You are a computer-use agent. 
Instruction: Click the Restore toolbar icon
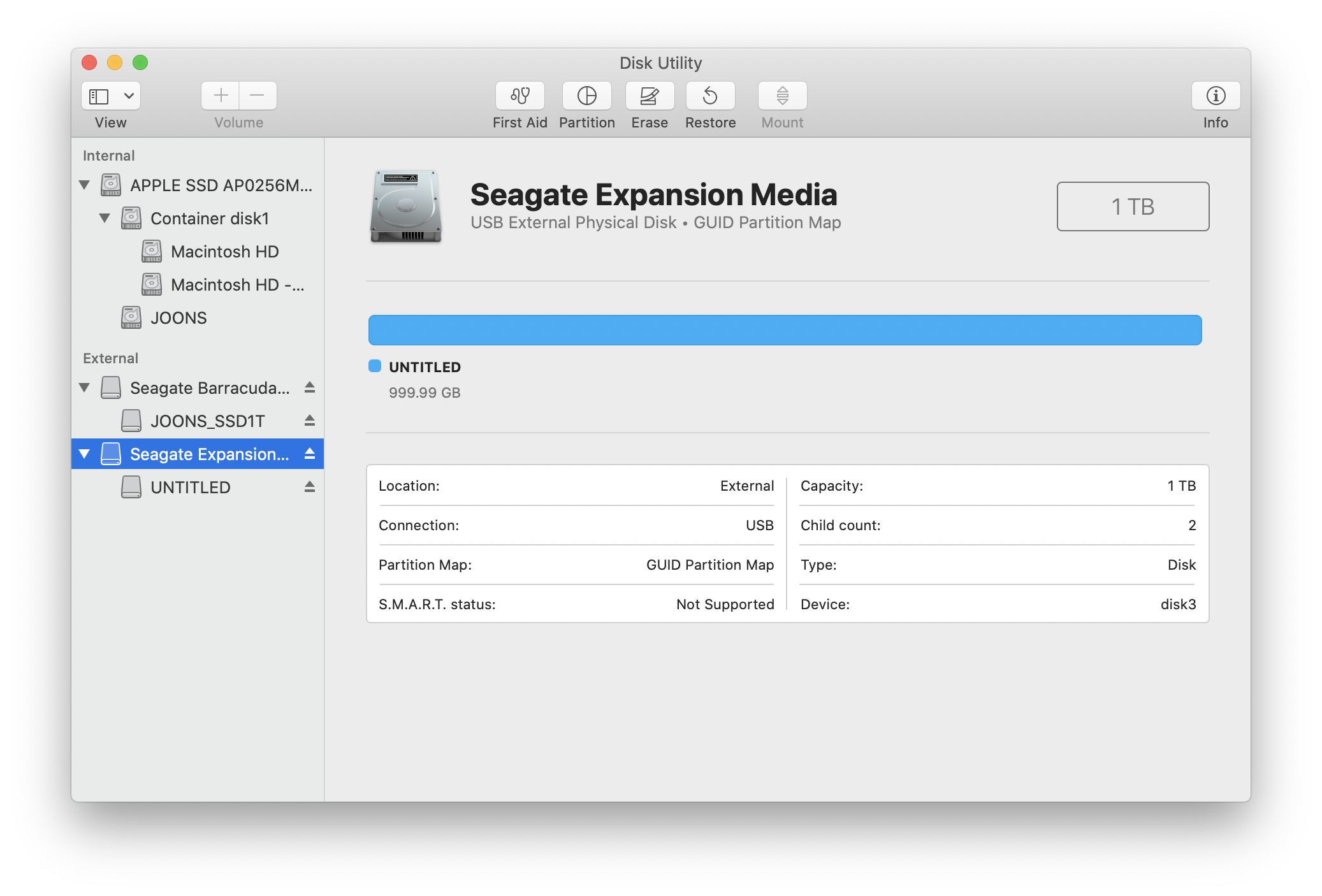click(710, 96)
